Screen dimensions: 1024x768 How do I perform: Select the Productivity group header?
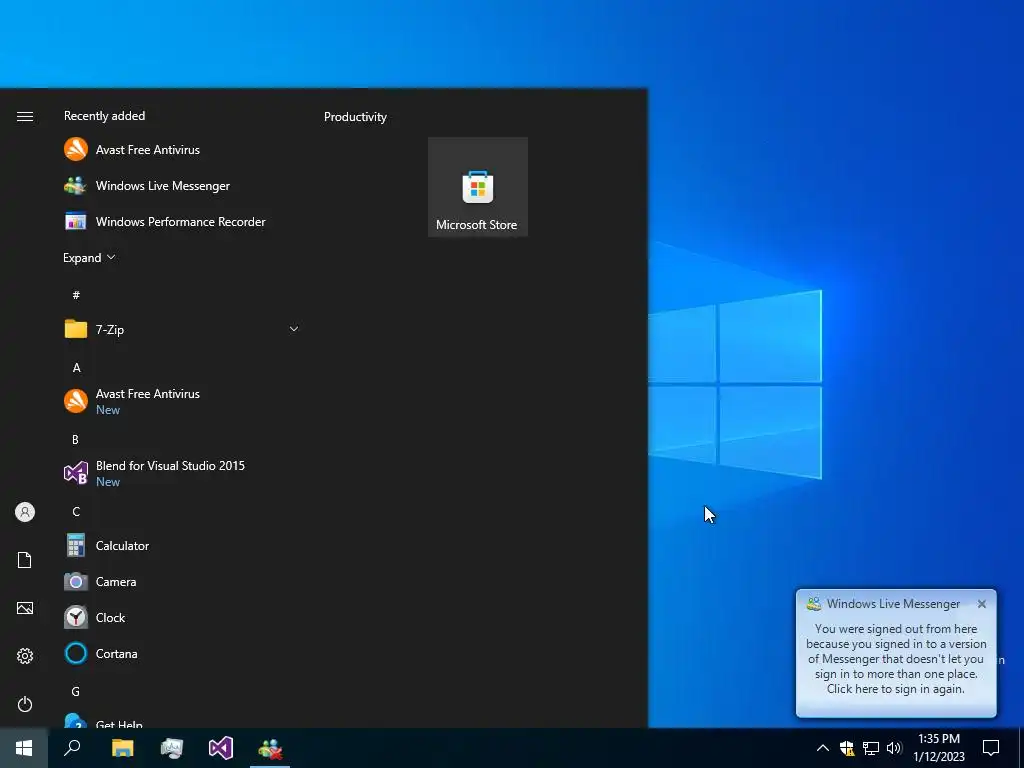[x=355, y=117]
